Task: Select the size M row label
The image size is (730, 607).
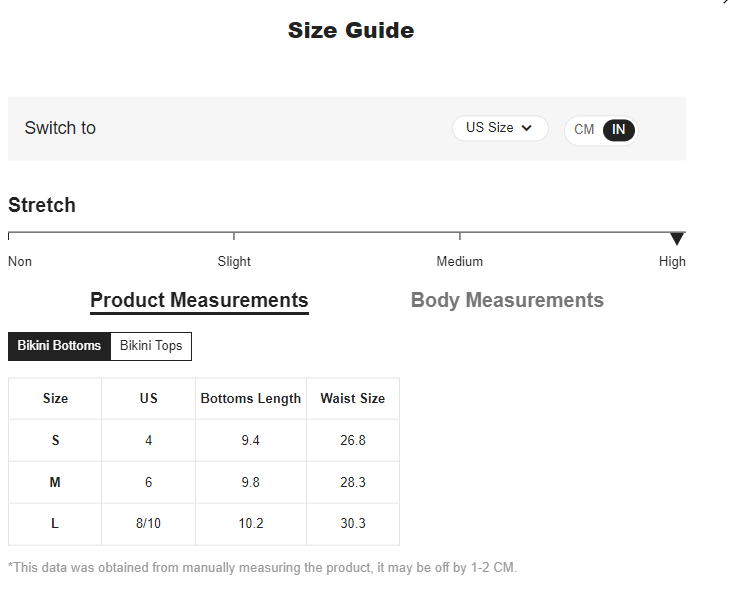Action: 55,482
